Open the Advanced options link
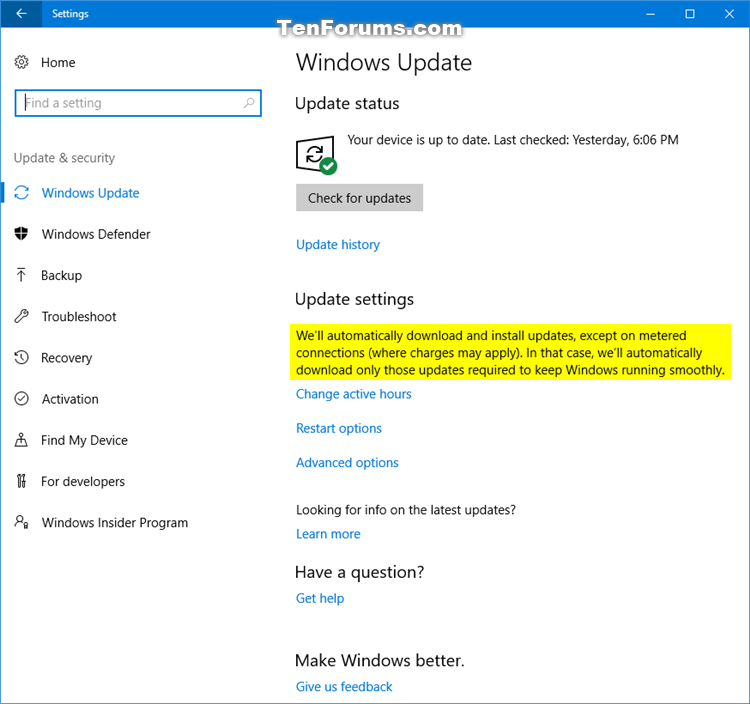Screen dimensions: 750x704 click(347, 462)
